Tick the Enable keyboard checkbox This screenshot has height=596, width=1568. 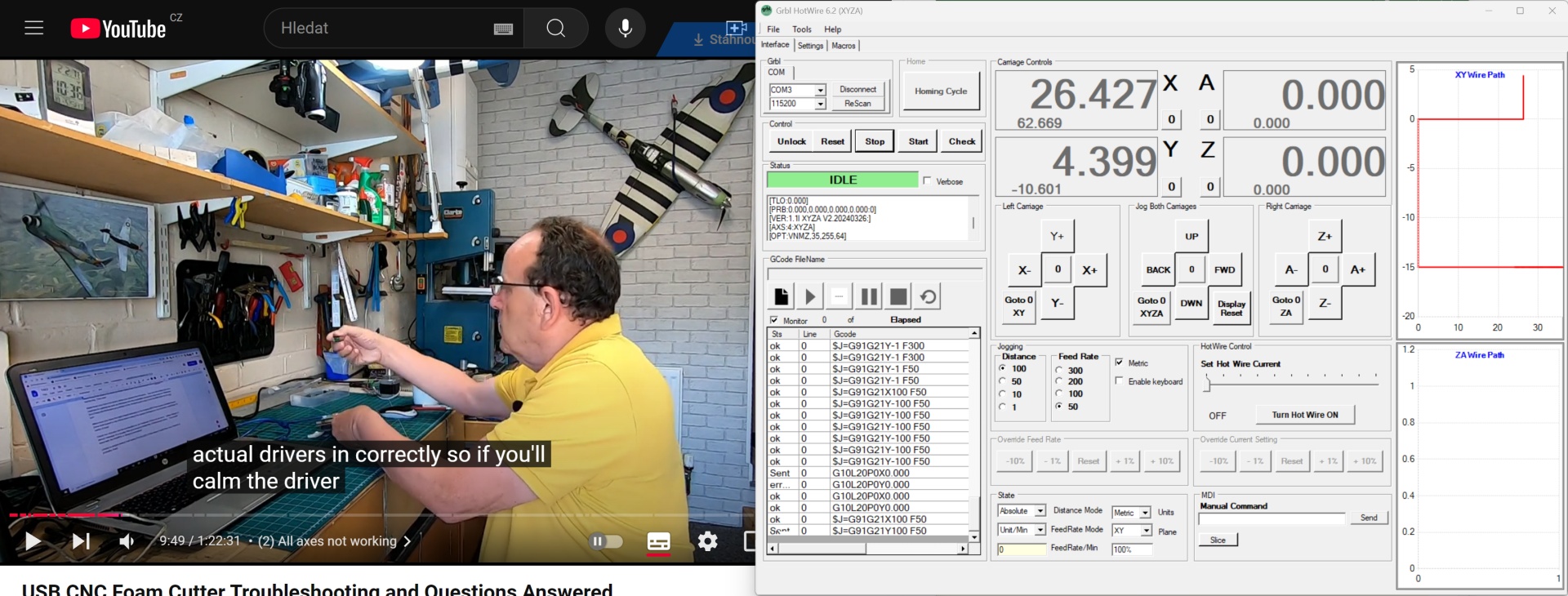coord(1119,381)
